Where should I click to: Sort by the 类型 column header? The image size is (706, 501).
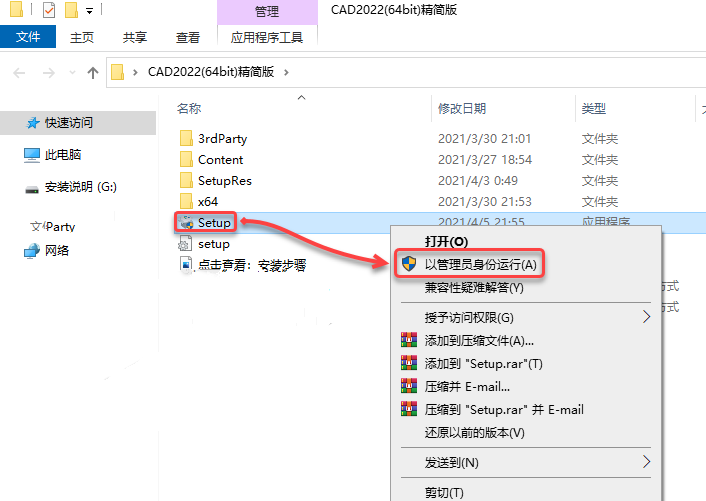pyautogui.click(x=593, y=108)
